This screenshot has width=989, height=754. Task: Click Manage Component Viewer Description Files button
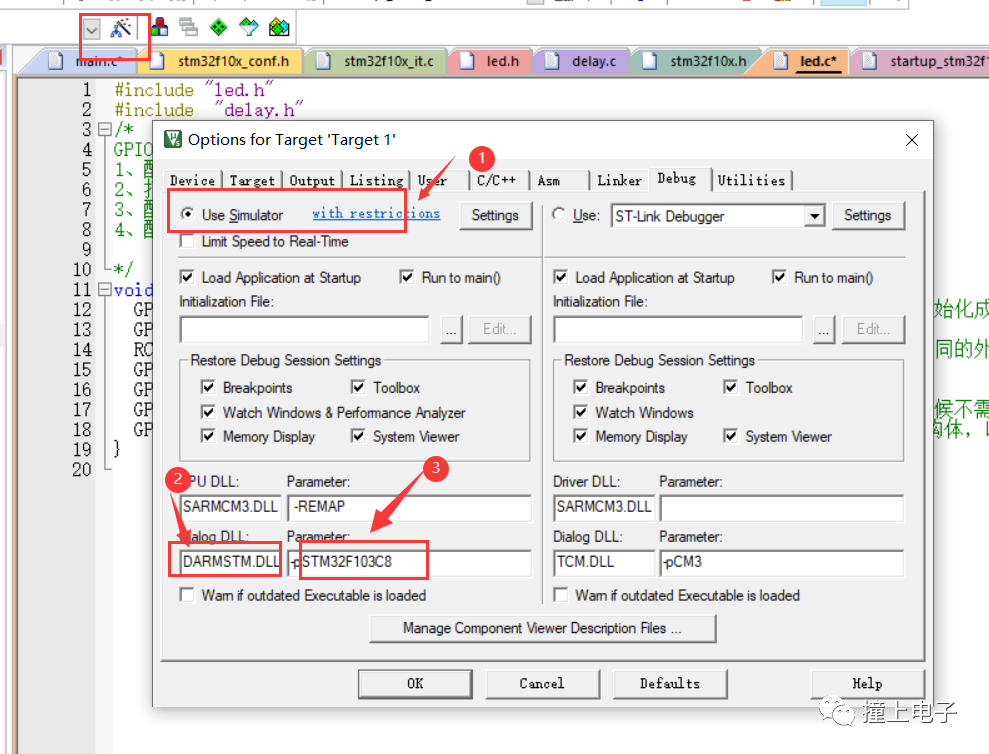[x=542, y=628]
